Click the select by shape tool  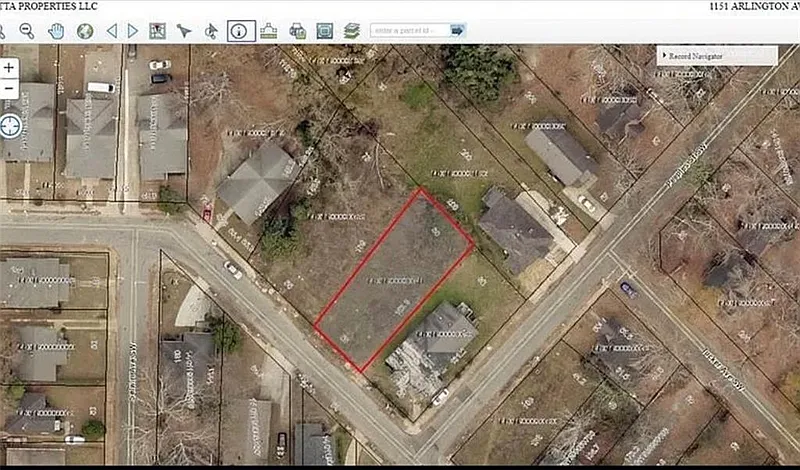[211, 31]
